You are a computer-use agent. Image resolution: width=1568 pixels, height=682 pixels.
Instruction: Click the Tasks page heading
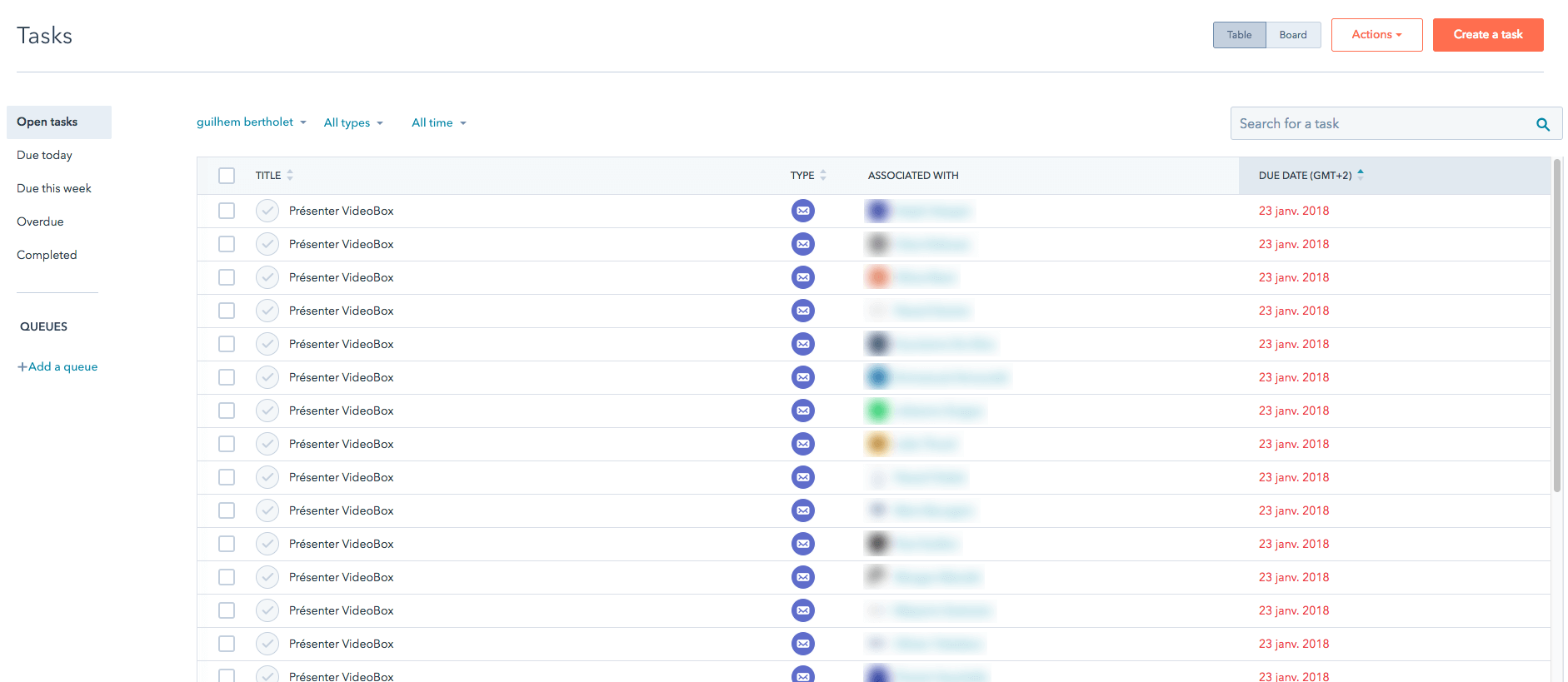(x=45, y=36)
